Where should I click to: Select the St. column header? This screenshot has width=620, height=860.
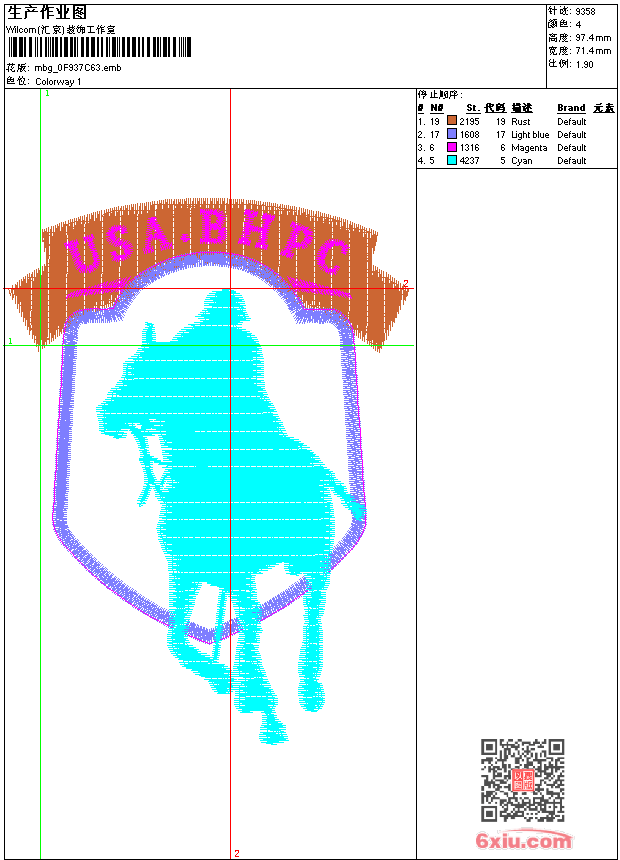(x=473, y=108)
